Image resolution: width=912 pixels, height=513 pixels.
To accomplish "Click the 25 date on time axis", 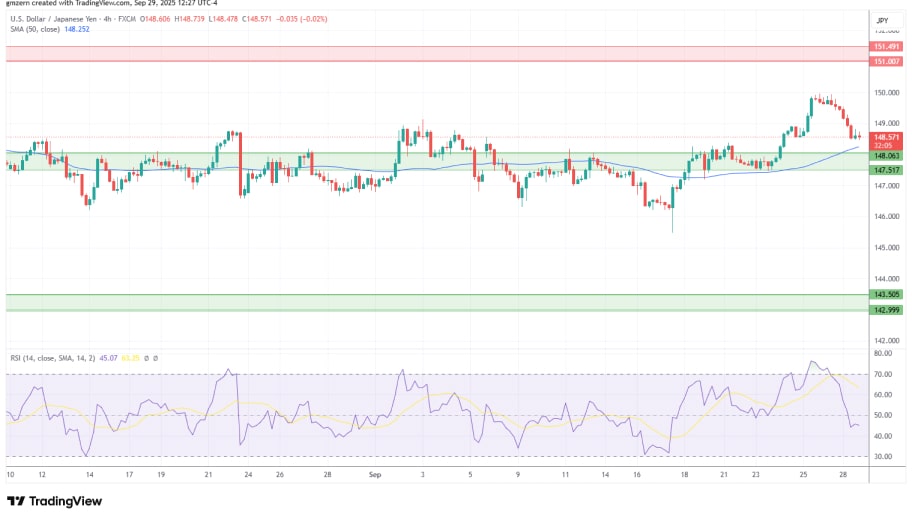I will [x=803, y=475].
